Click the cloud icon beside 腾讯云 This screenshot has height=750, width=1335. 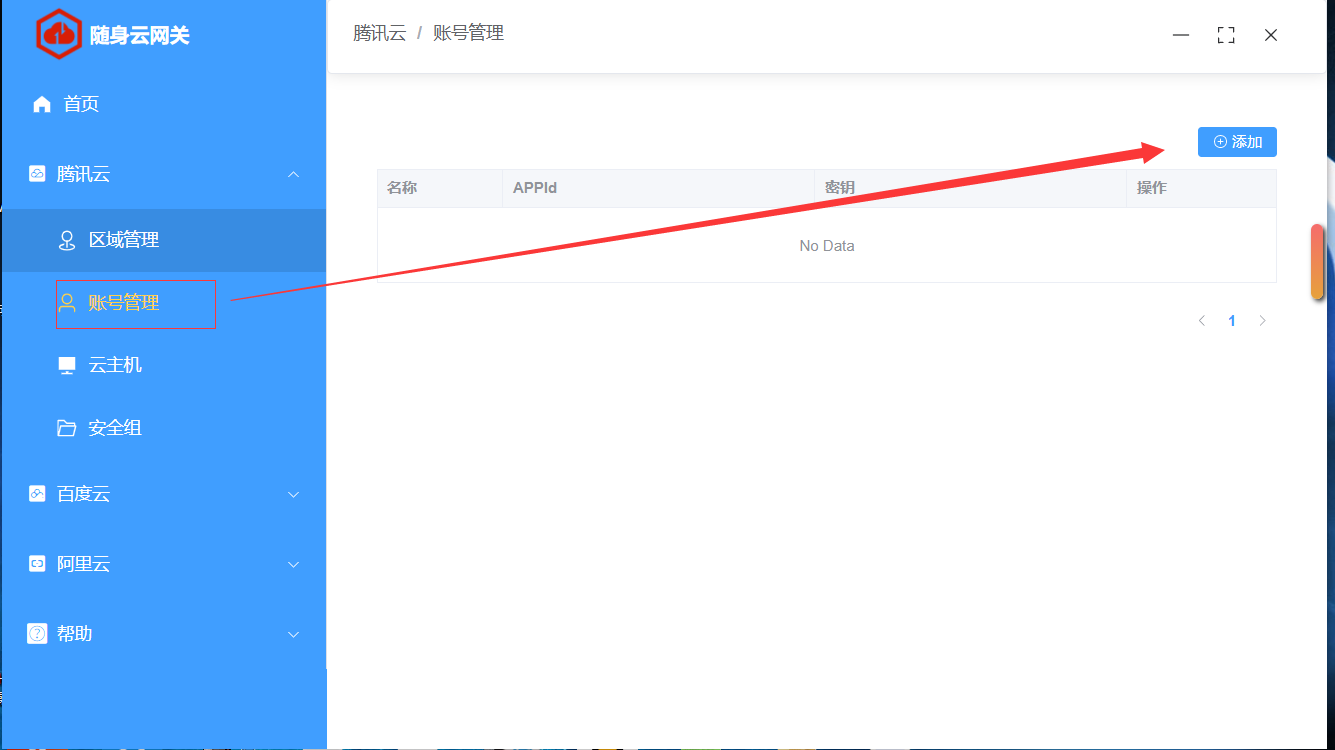36,174
